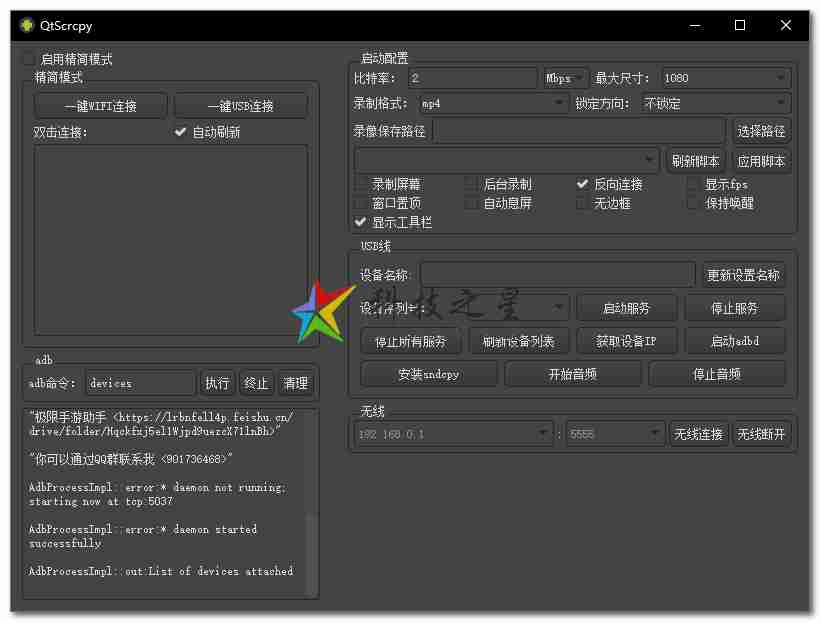The image size is (821, 623).
Task: Click the 无线连接 button
Action: 699,433
